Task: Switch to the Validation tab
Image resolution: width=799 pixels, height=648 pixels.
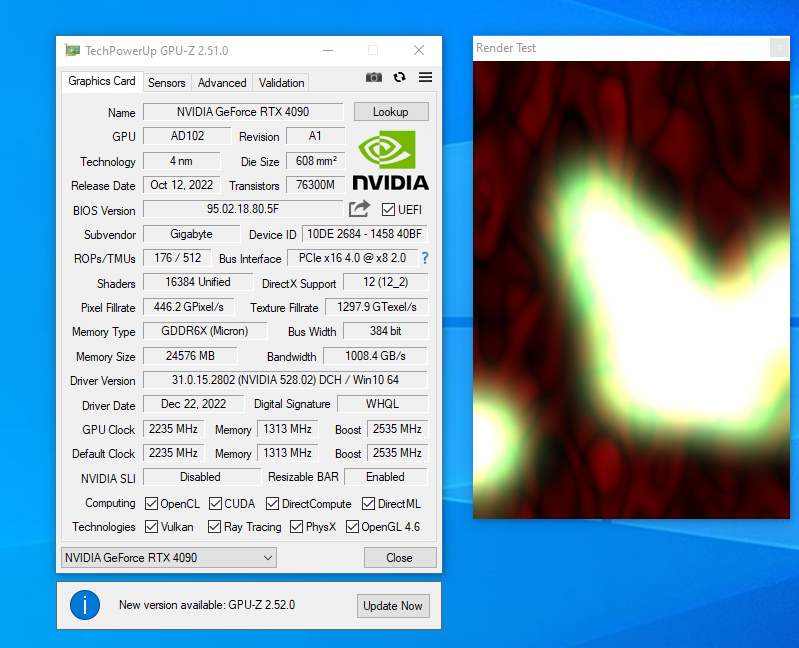Action: [x=281, y=83]
